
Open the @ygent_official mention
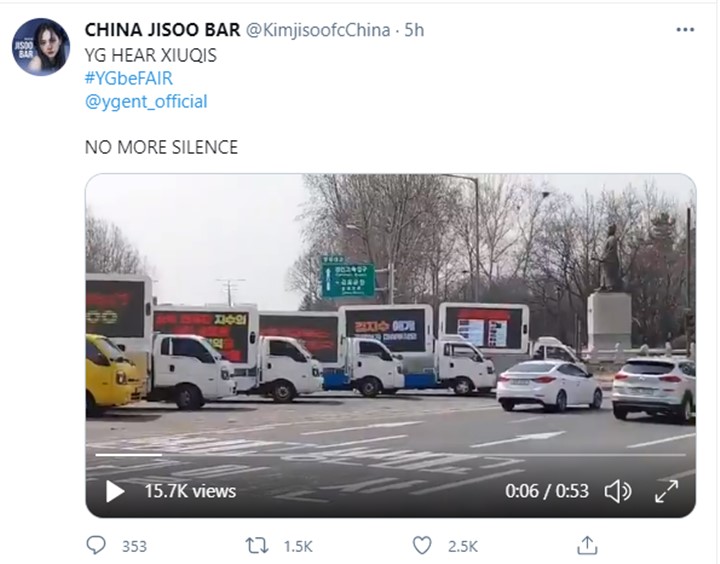point(146,102)
